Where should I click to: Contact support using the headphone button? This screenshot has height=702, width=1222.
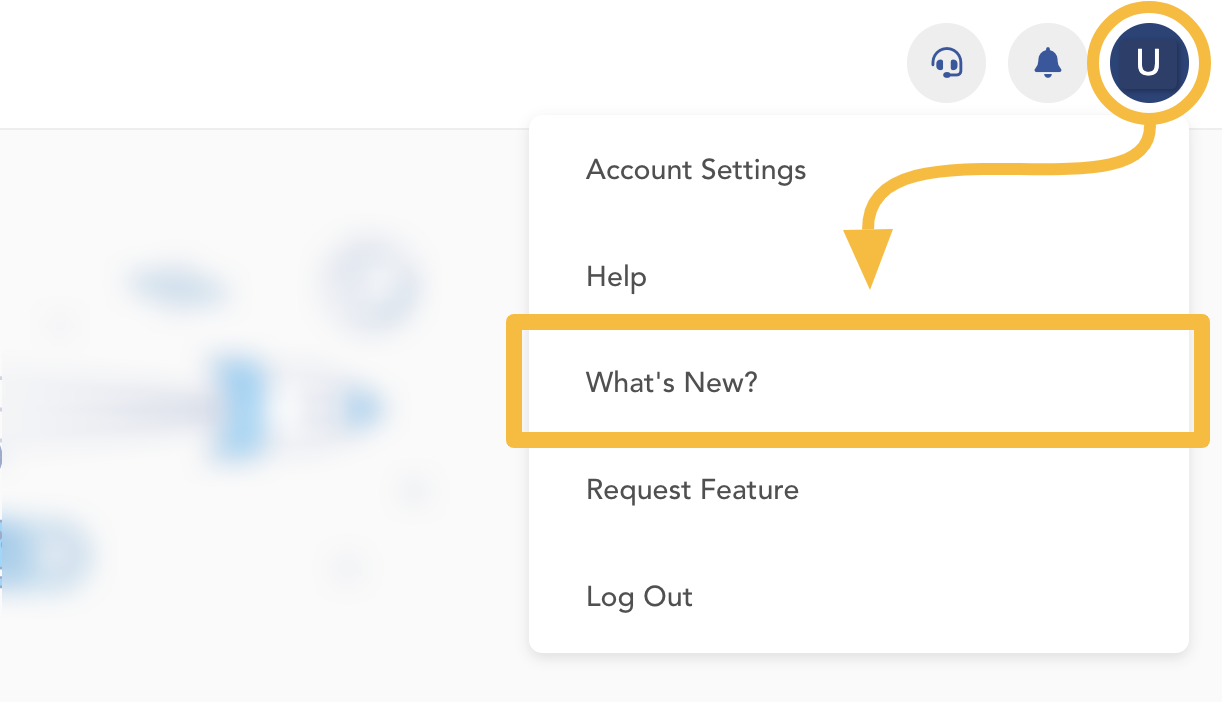coord(946,64)
